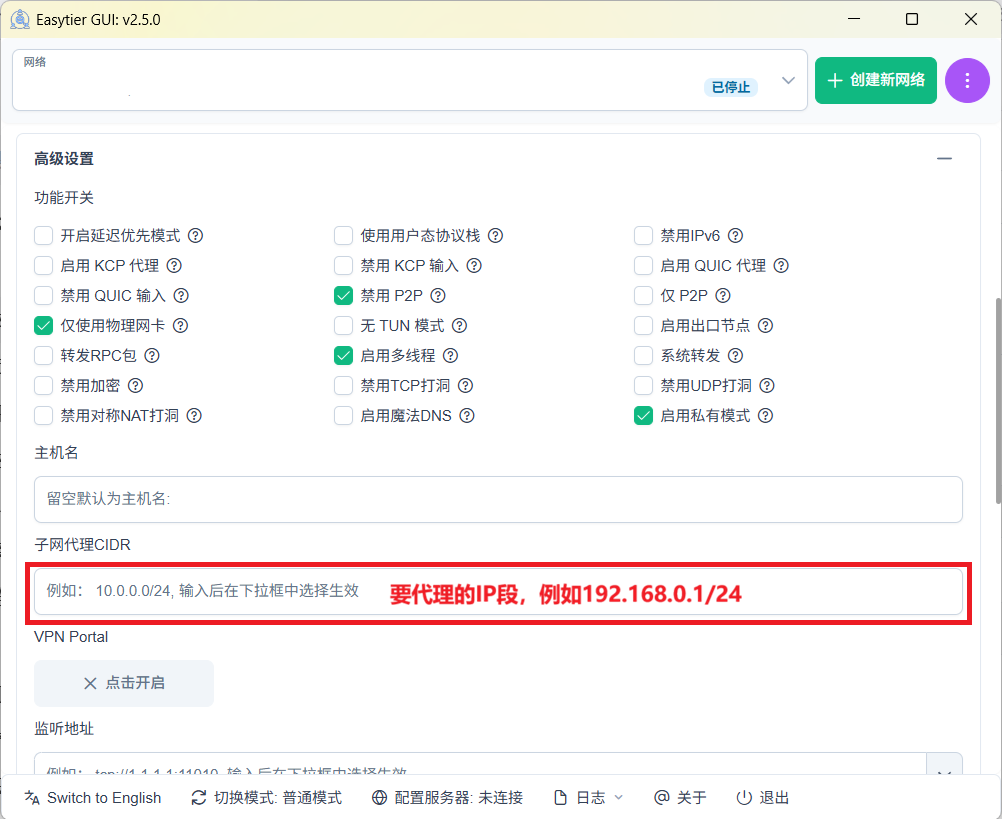Image resolution: width=1002 pixels, height=819 pixels.
Task: Click 切换模式: 普通模式
Action: 266,798
